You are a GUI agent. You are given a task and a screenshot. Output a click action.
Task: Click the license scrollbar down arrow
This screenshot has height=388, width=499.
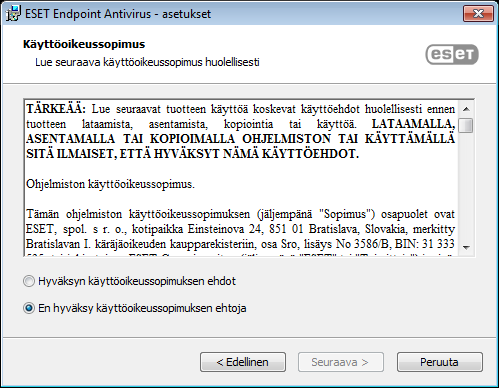[x=466, y=248]
